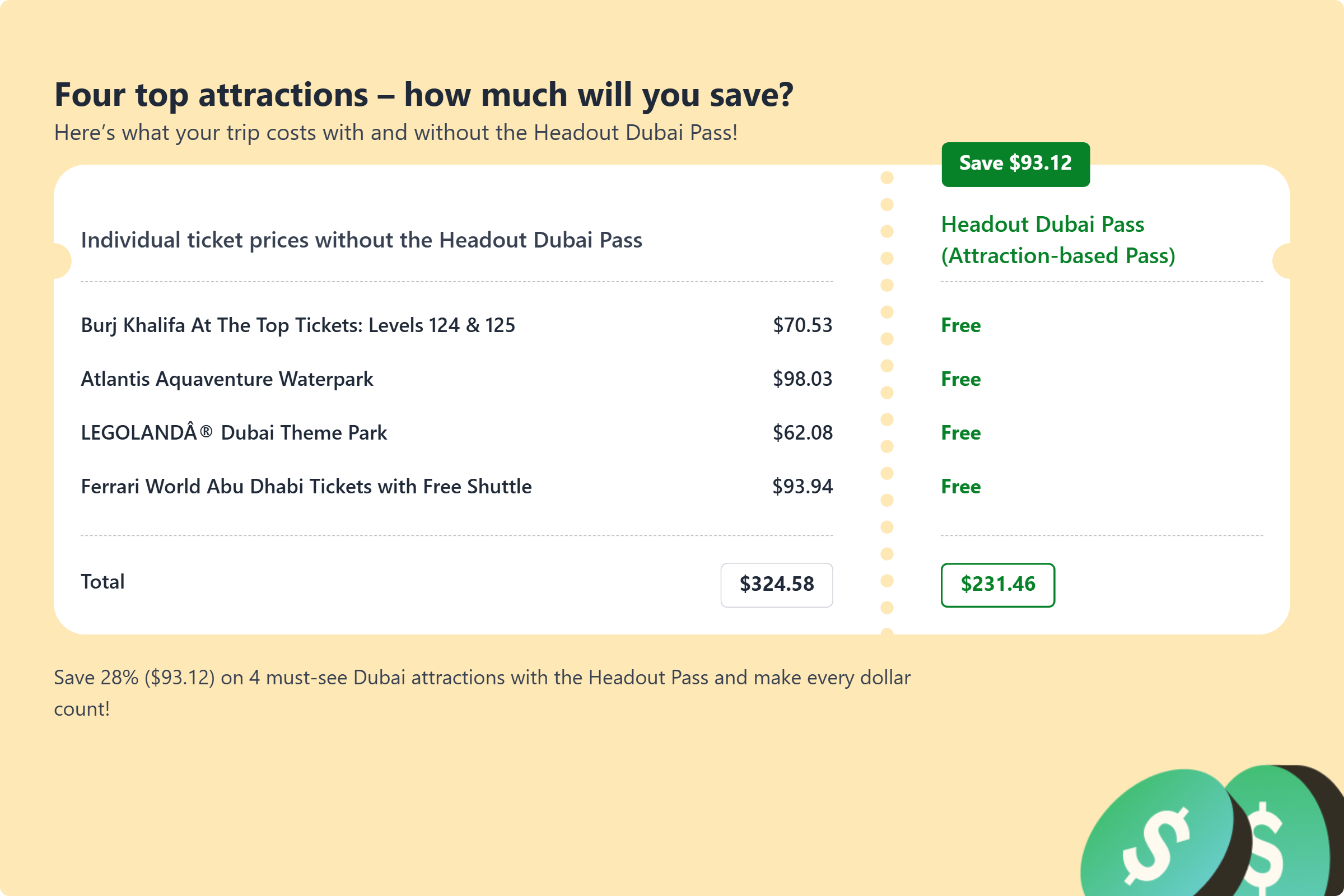The image size is (1344, 896).
Task: Click the Individual ticket prices column header
Action: [361, 240]
